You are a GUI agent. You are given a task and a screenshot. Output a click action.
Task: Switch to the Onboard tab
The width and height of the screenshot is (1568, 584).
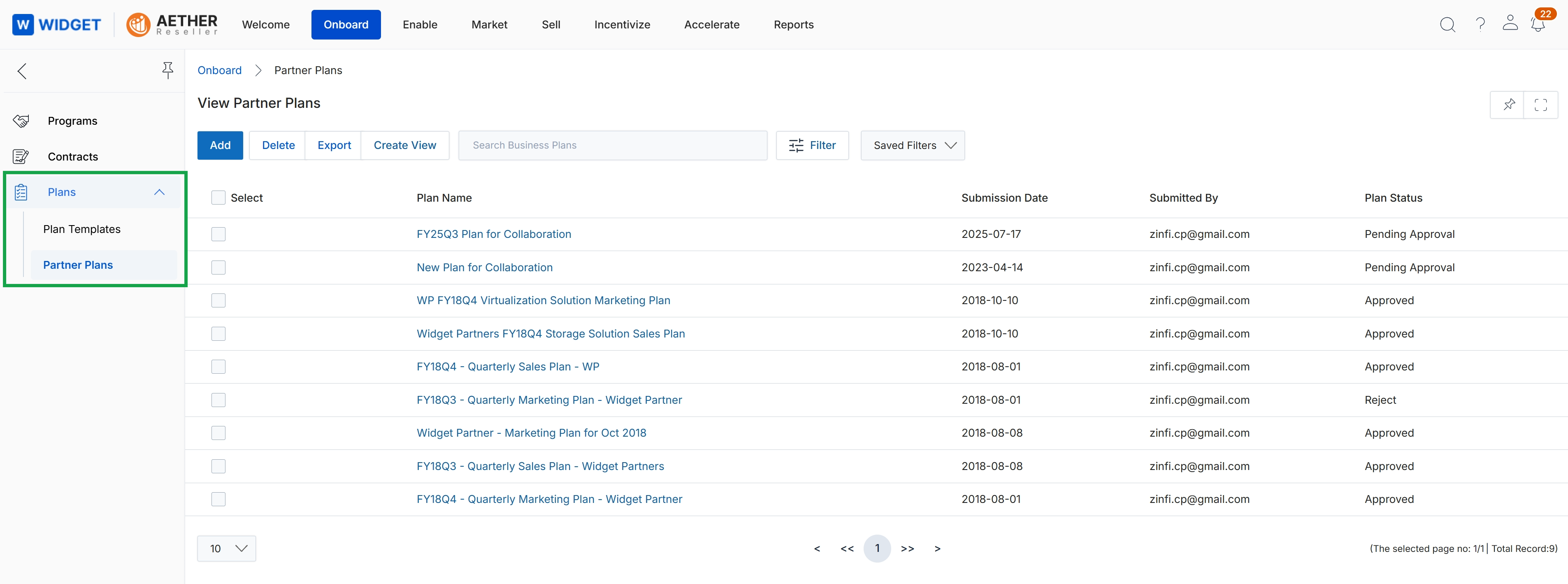point(346,24)
